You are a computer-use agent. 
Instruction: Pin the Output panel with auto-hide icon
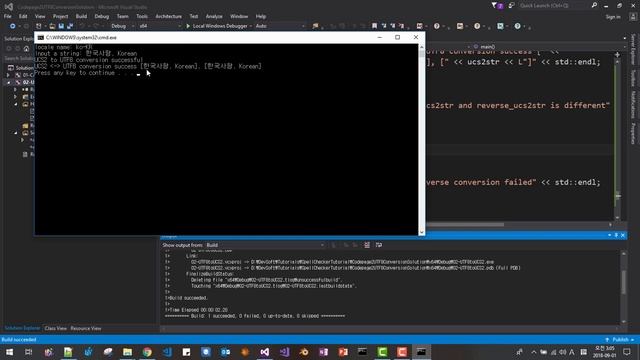616,235
